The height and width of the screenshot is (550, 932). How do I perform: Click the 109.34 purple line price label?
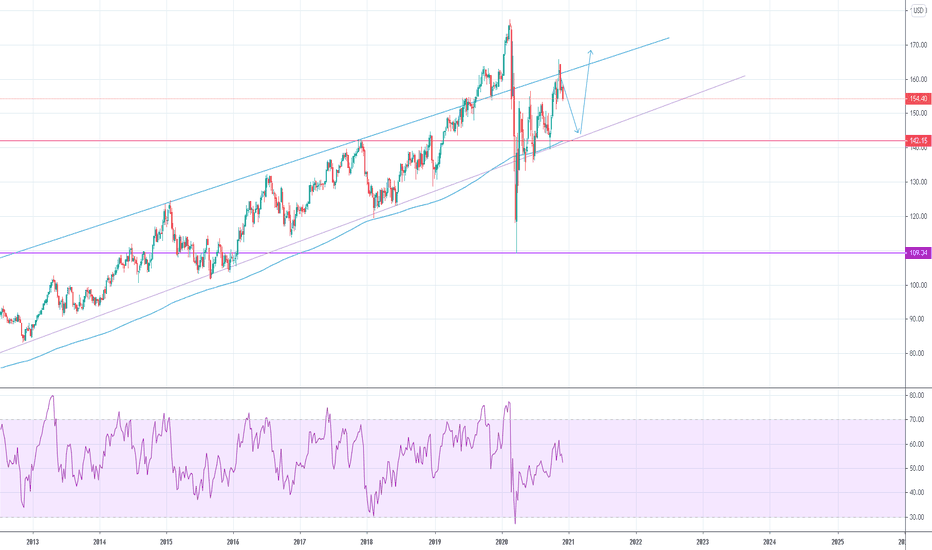pyautogui.click(x=918, y=253)
